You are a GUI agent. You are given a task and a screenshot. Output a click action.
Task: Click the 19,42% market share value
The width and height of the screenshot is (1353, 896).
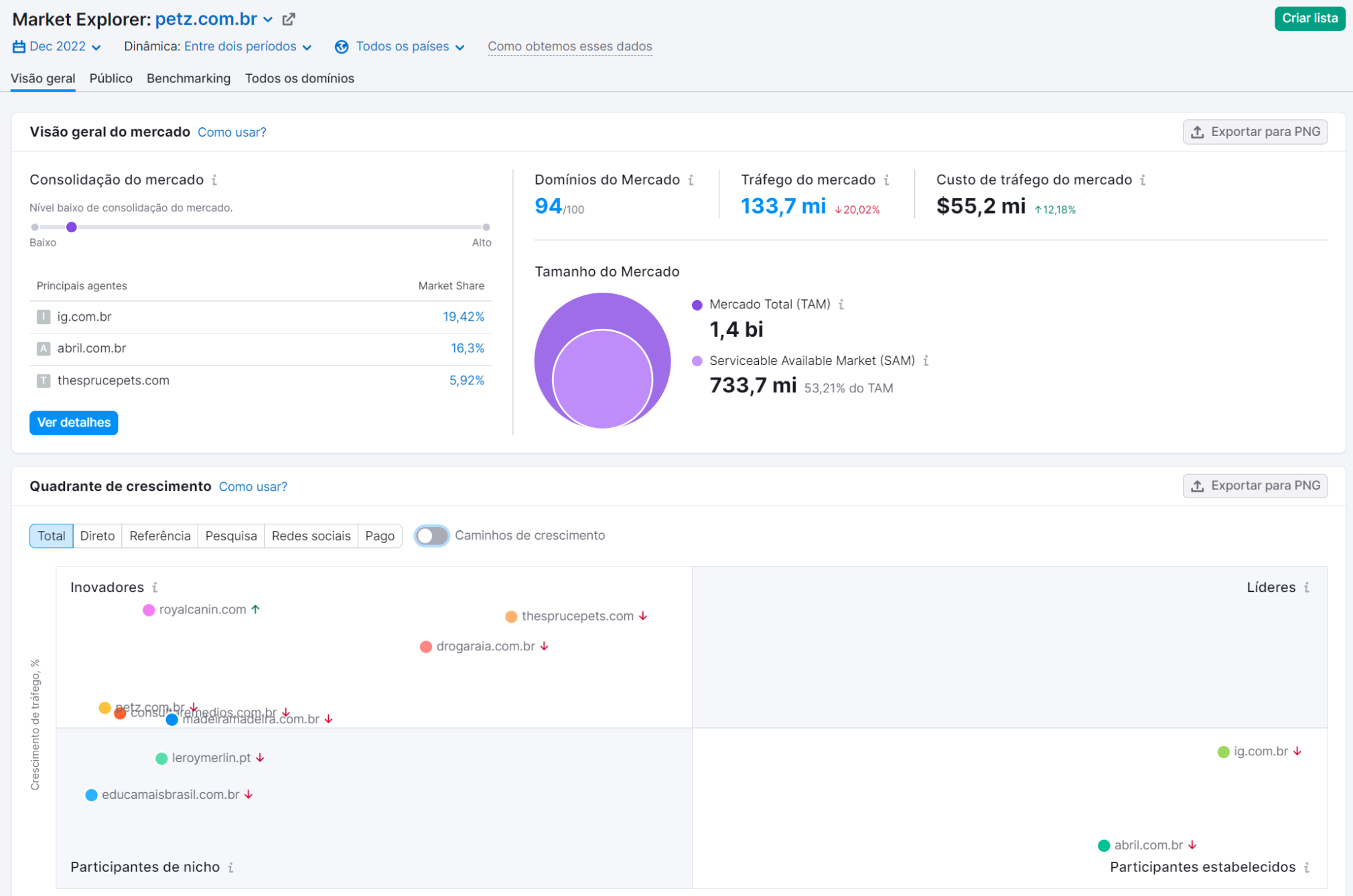tap(464, 317)
